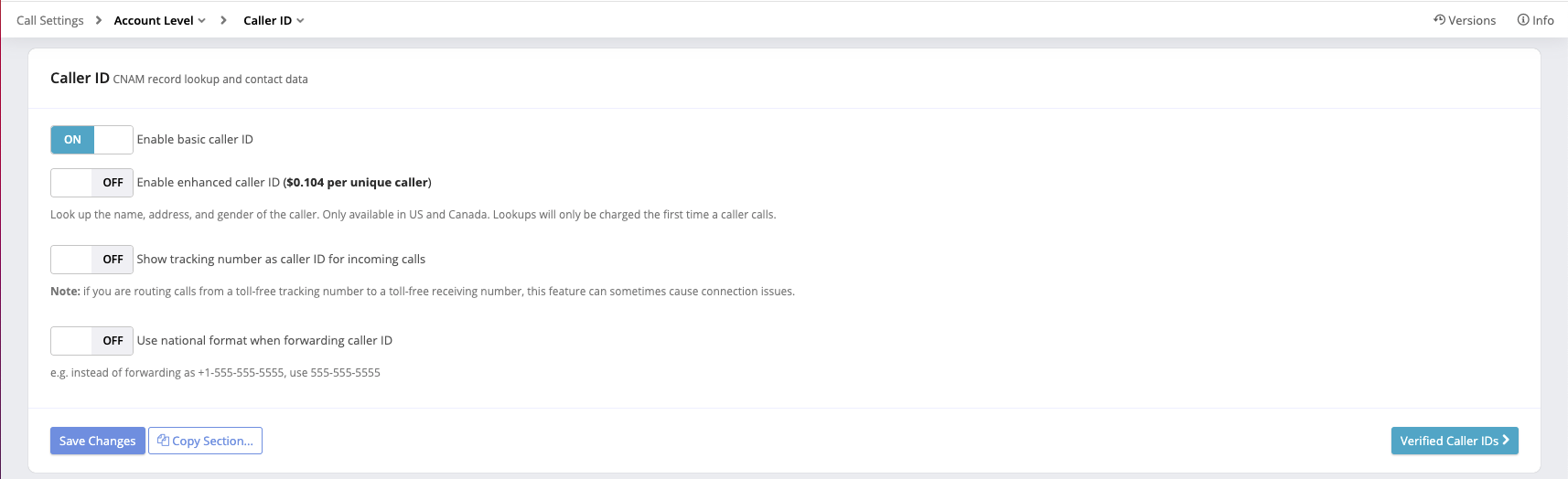Viewport: 1568px width, 479px height.
Task: Click breadcrumb arrow after Call Settings
Action: tap(99, 20)
